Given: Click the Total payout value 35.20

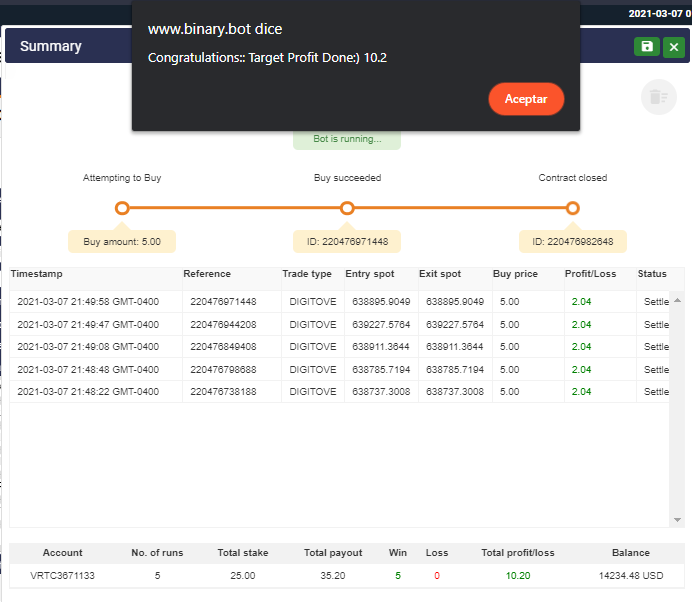Looking at the screenshot, I should pos(333,576).
